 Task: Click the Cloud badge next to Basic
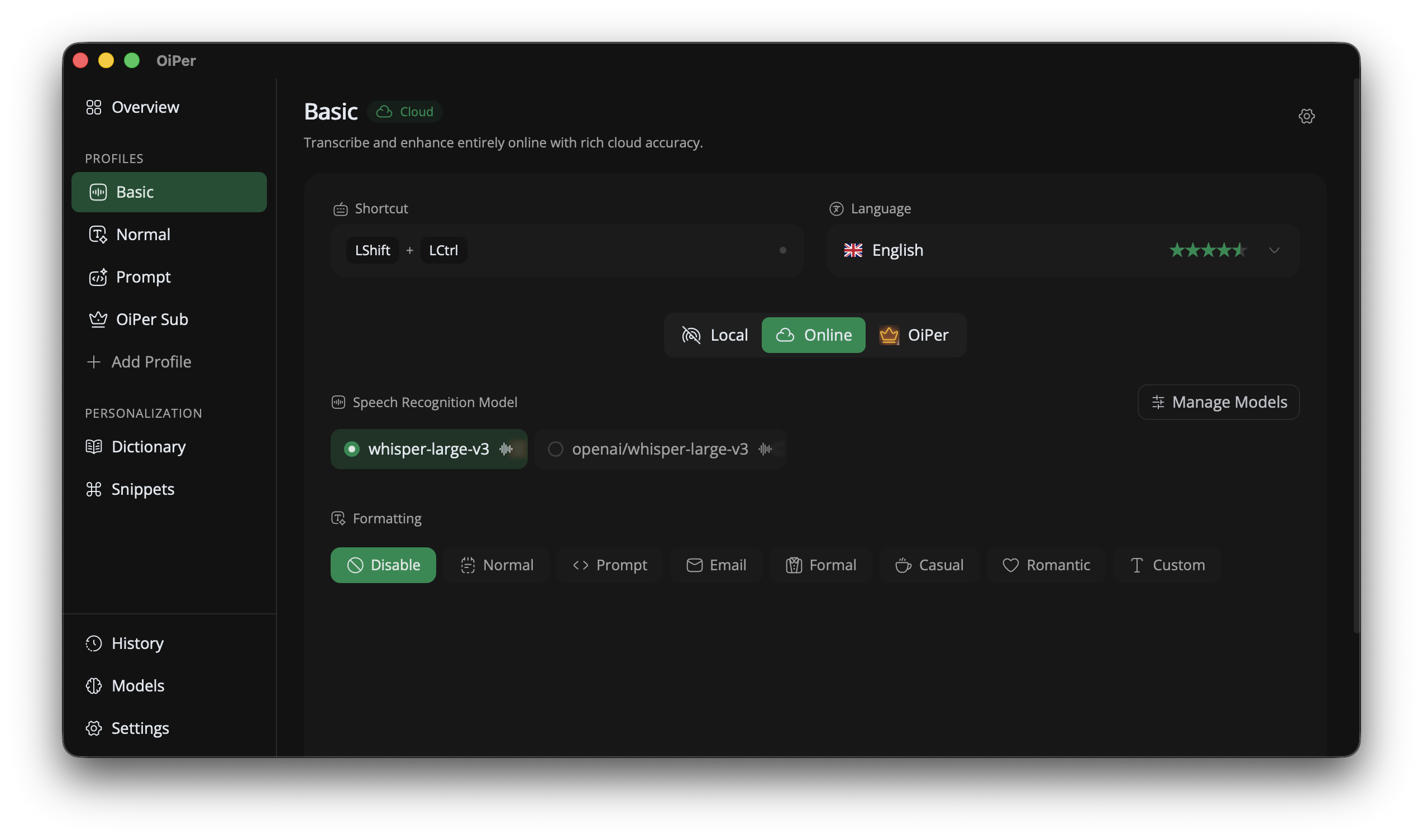(405, 112)
